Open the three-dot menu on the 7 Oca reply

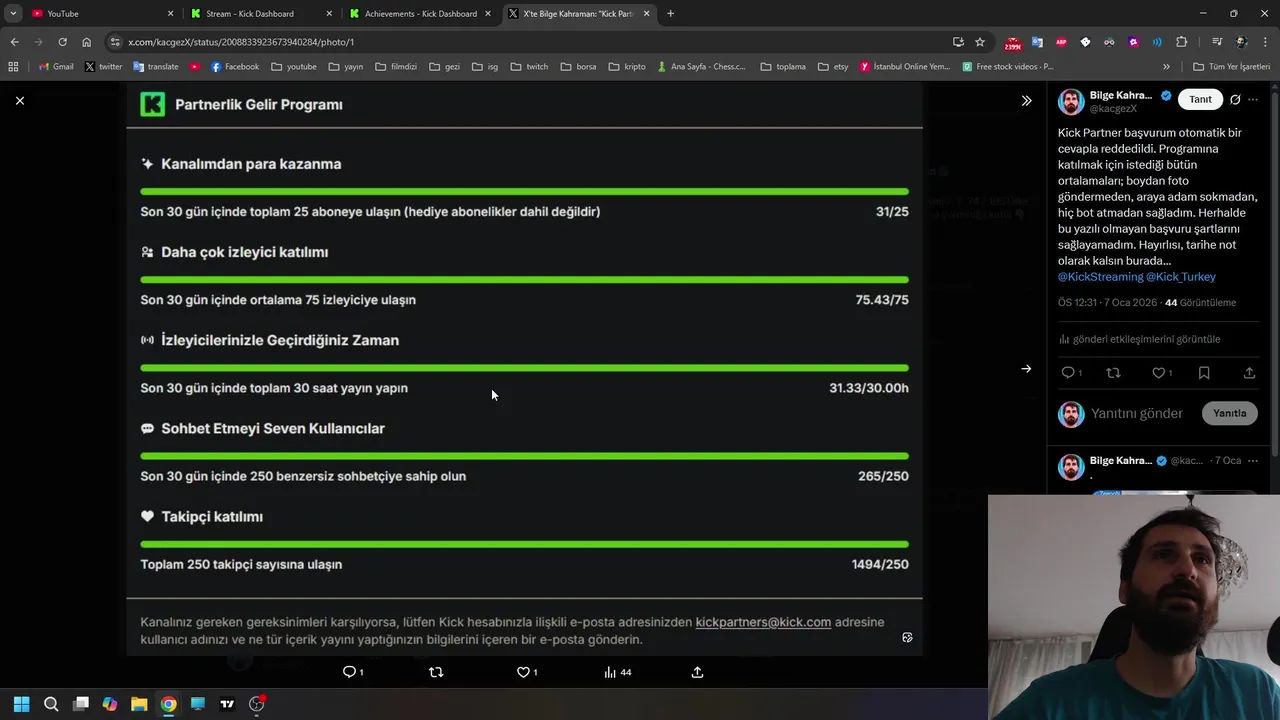[1252, 461]
